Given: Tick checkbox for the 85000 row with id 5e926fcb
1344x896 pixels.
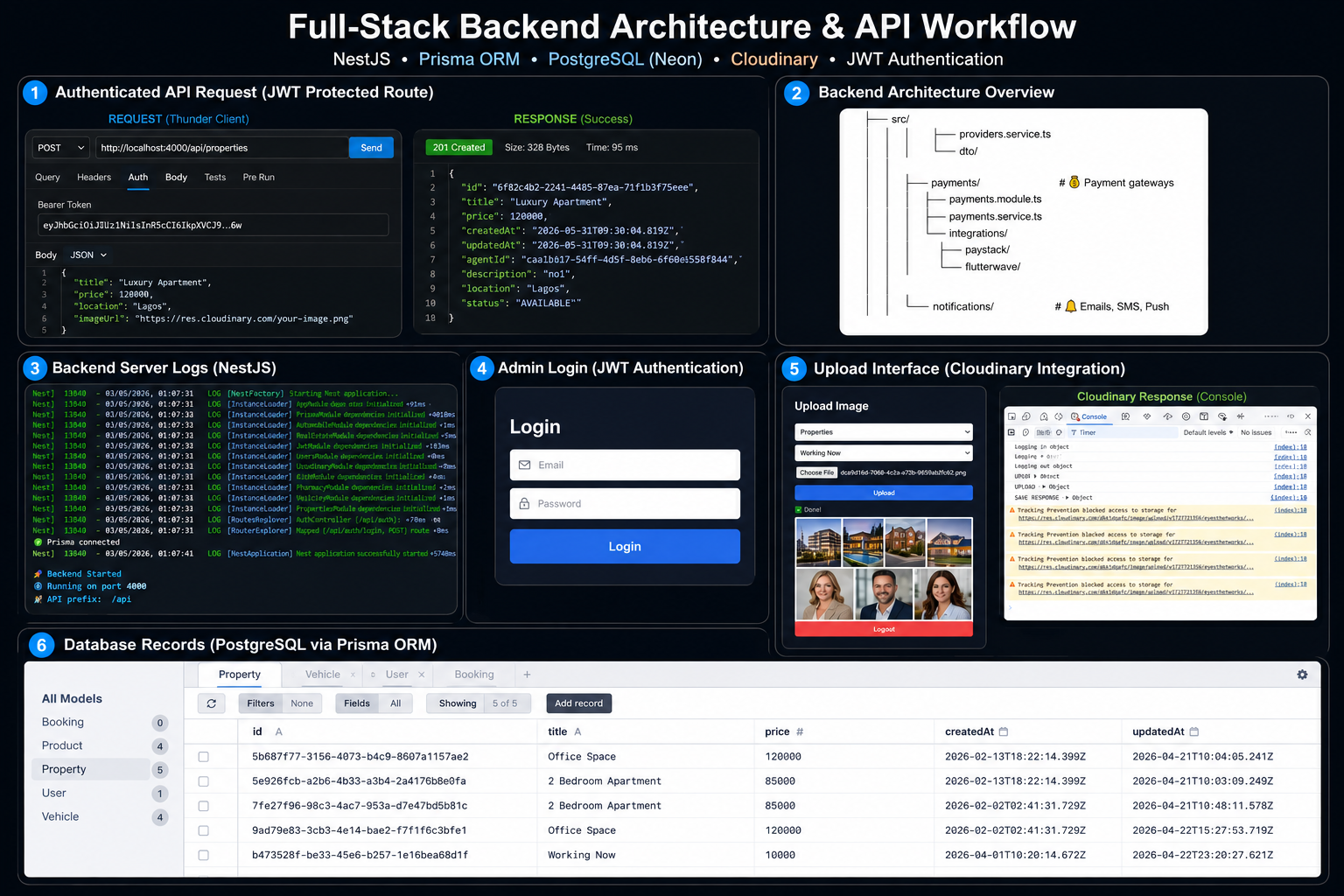Looking at the screenshot, I should pos(203,781).
